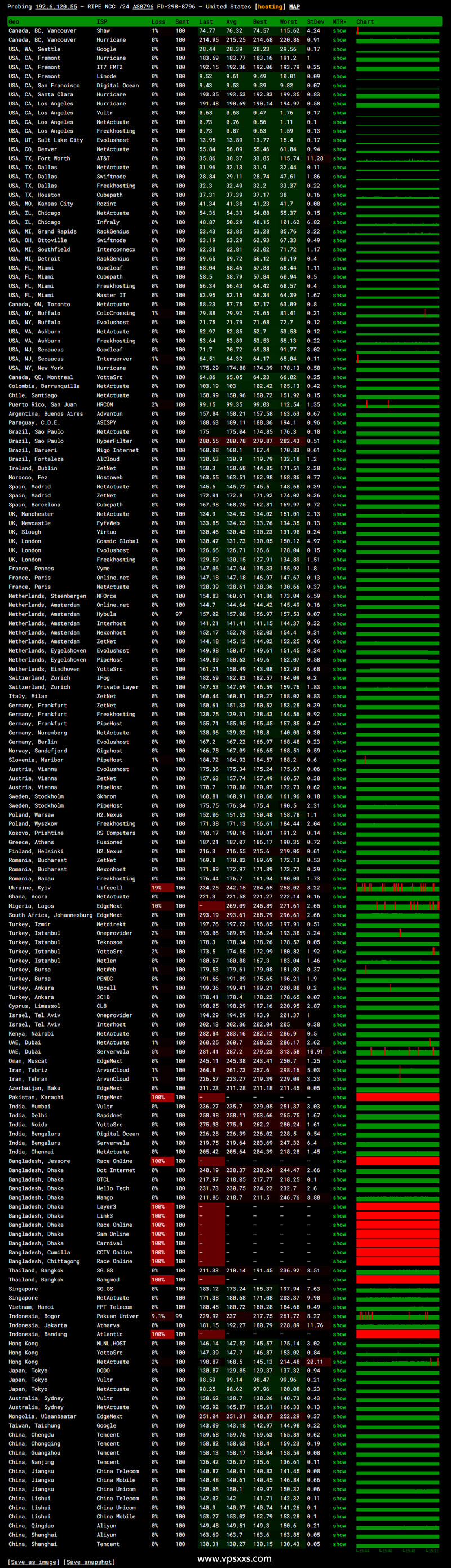This screenshot has width=451, height=1568.
Task: Click the Geo column header
Action: (14, 21)
